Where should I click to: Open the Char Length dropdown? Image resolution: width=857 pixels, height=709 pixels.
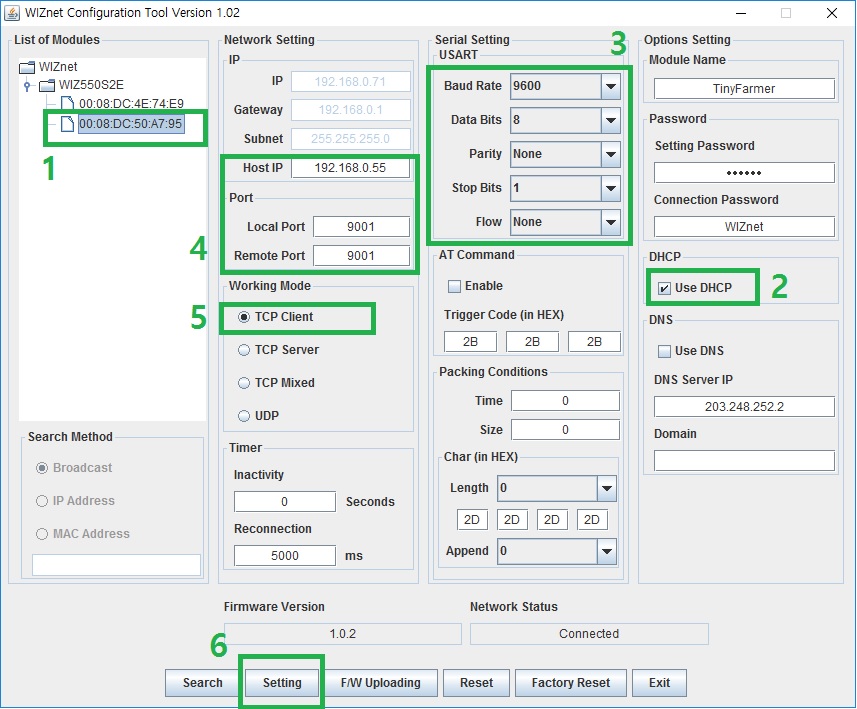click(x=607, y=488)
